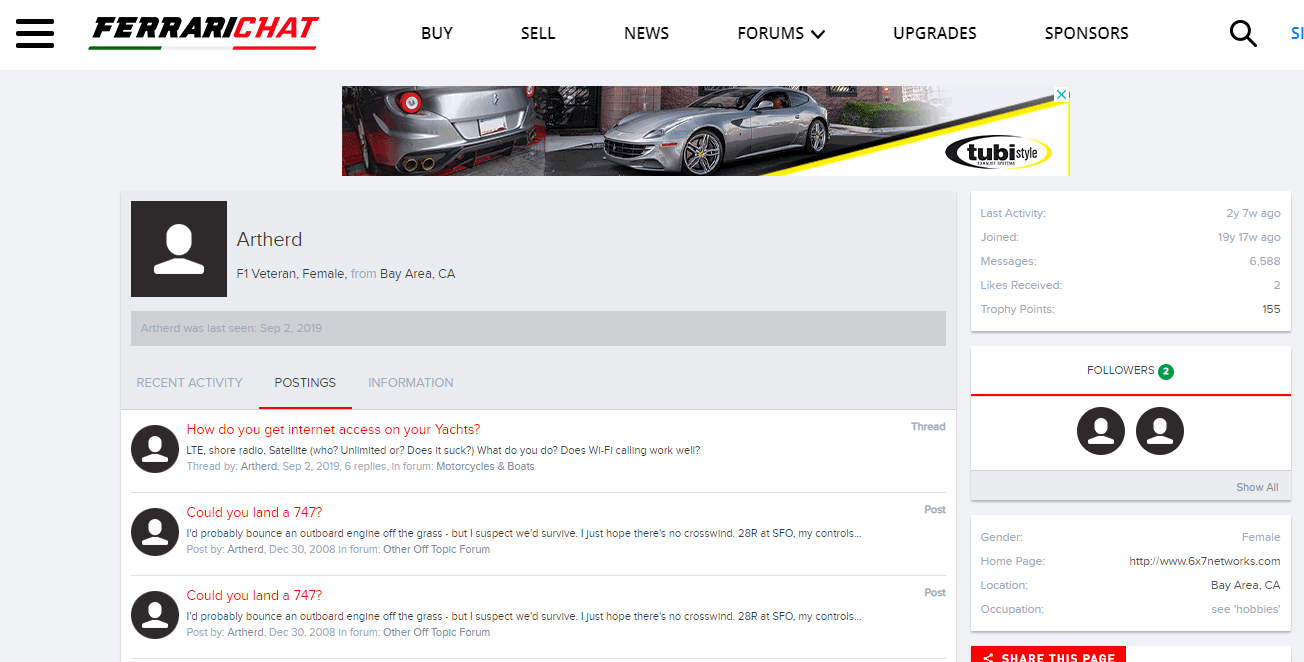Click the Likes Received value 2
Image resolution: width=1304 pixels, height=662 pixels.
[1277, 285]
